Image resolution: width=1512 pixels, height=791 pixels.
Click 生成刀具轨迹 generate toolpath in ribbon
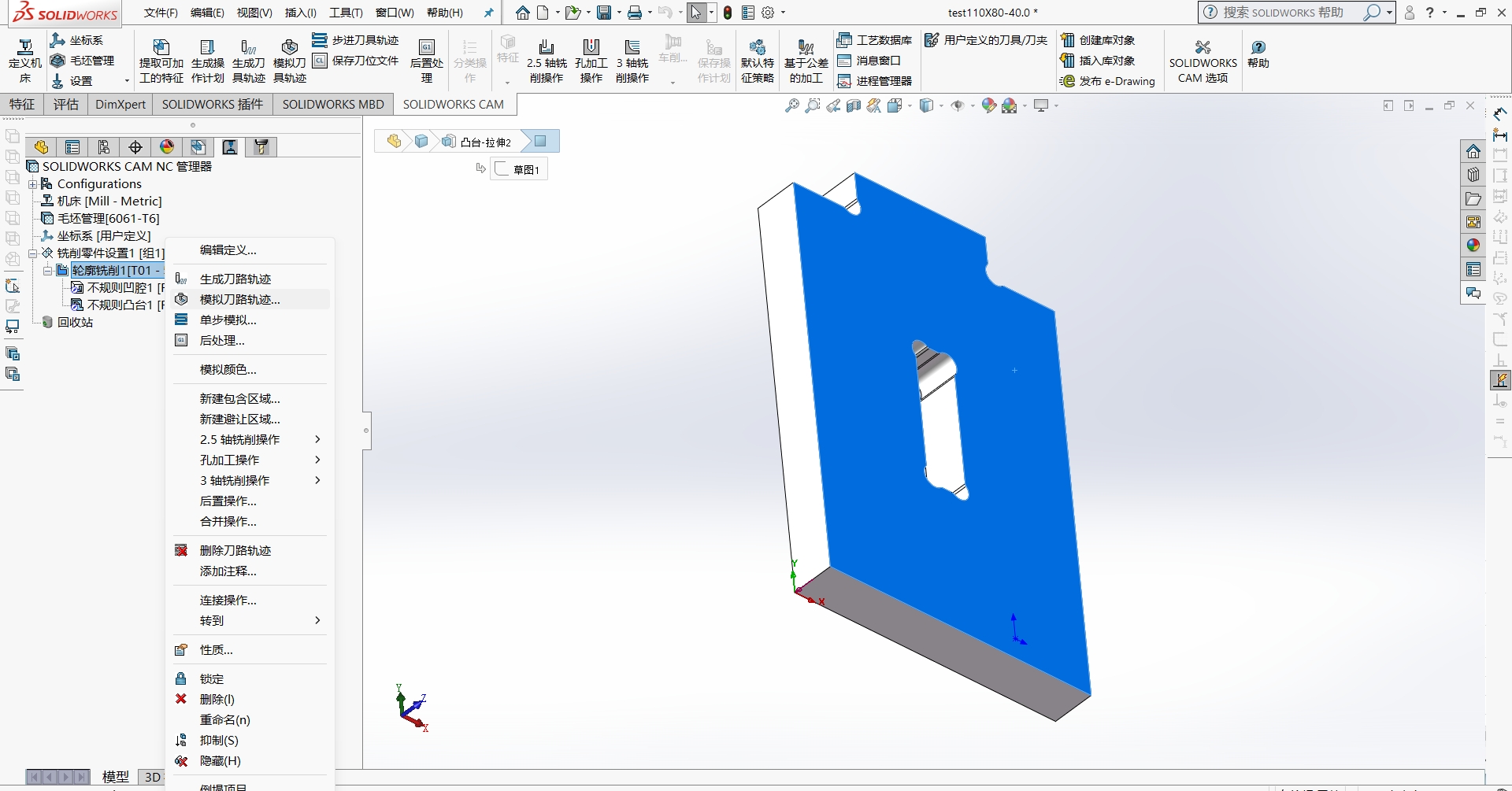tap(249, 61)
